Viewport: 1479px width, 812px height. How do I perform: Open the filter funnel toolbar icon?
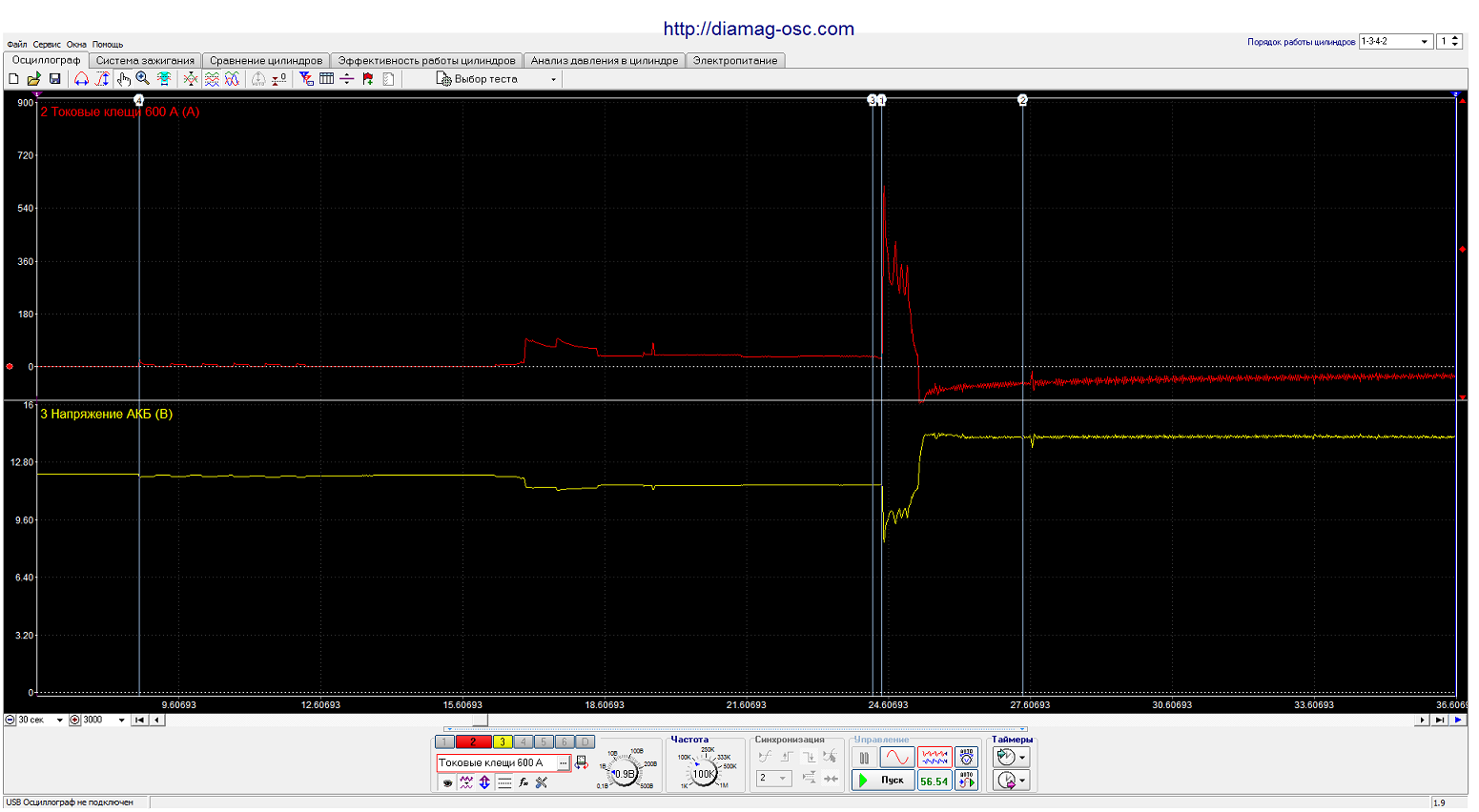pos(306,79)
